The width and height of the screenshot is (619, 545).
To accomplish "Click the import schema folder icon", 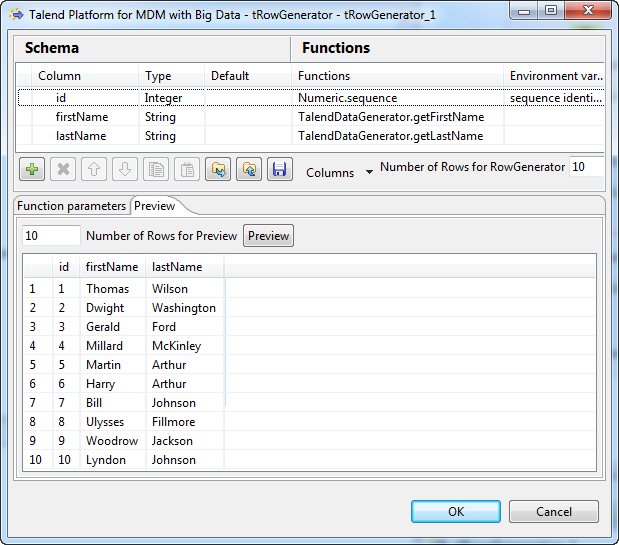I will pos(218,170).
